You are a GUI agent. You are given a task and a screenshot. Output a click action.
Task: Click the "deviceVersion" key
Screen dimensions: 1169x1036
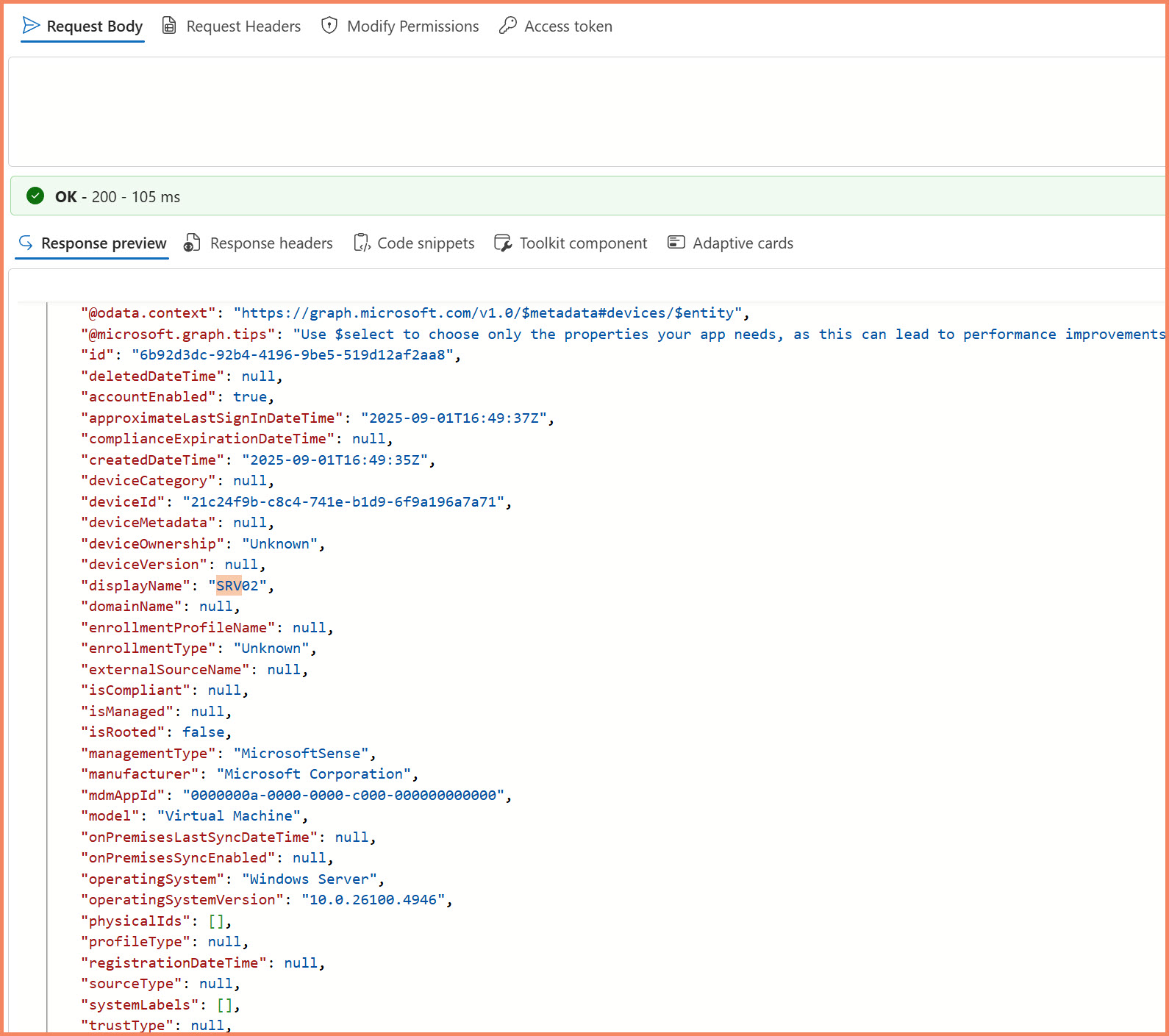pos(144,565)
